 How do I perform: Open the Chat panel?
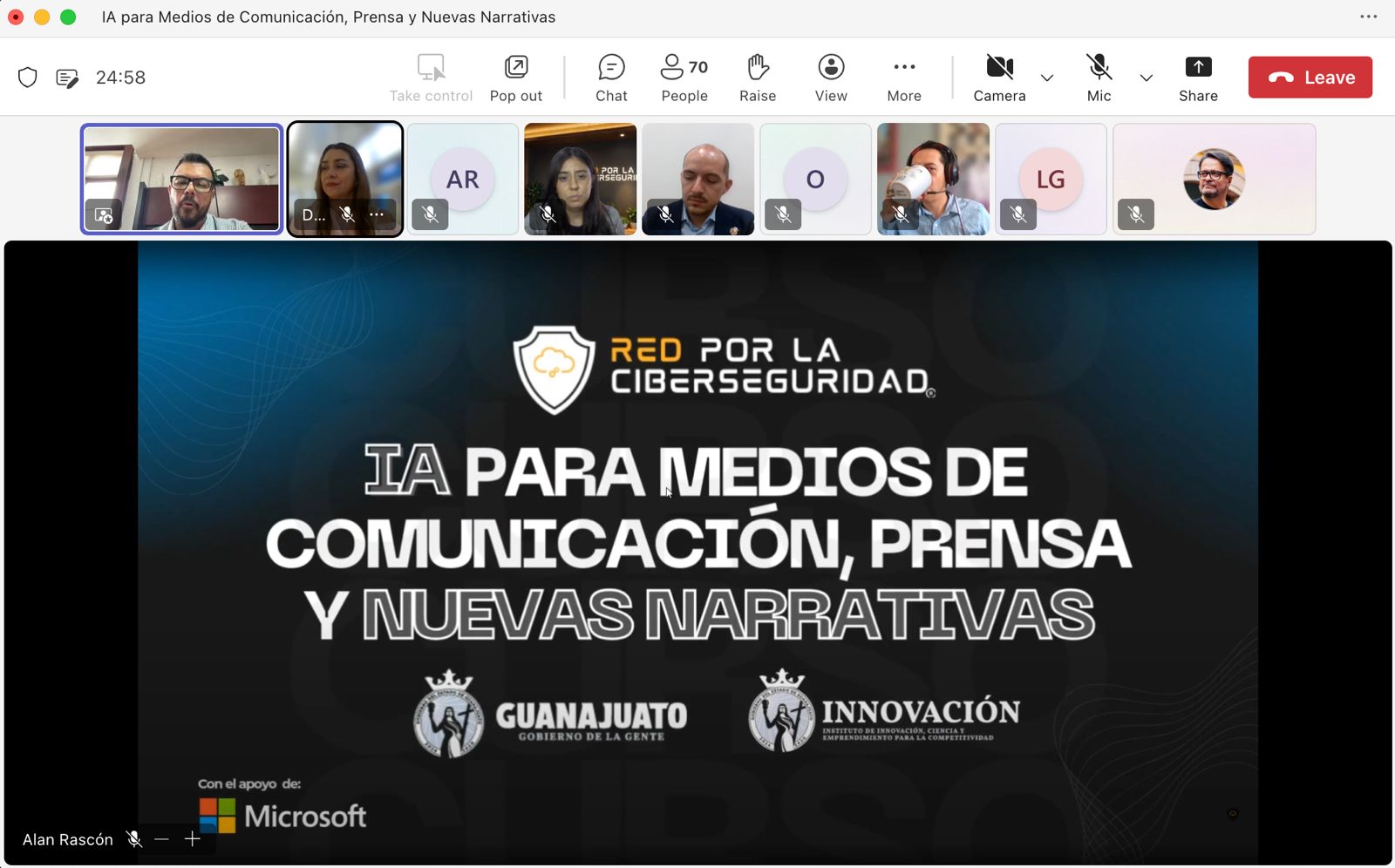611,78
